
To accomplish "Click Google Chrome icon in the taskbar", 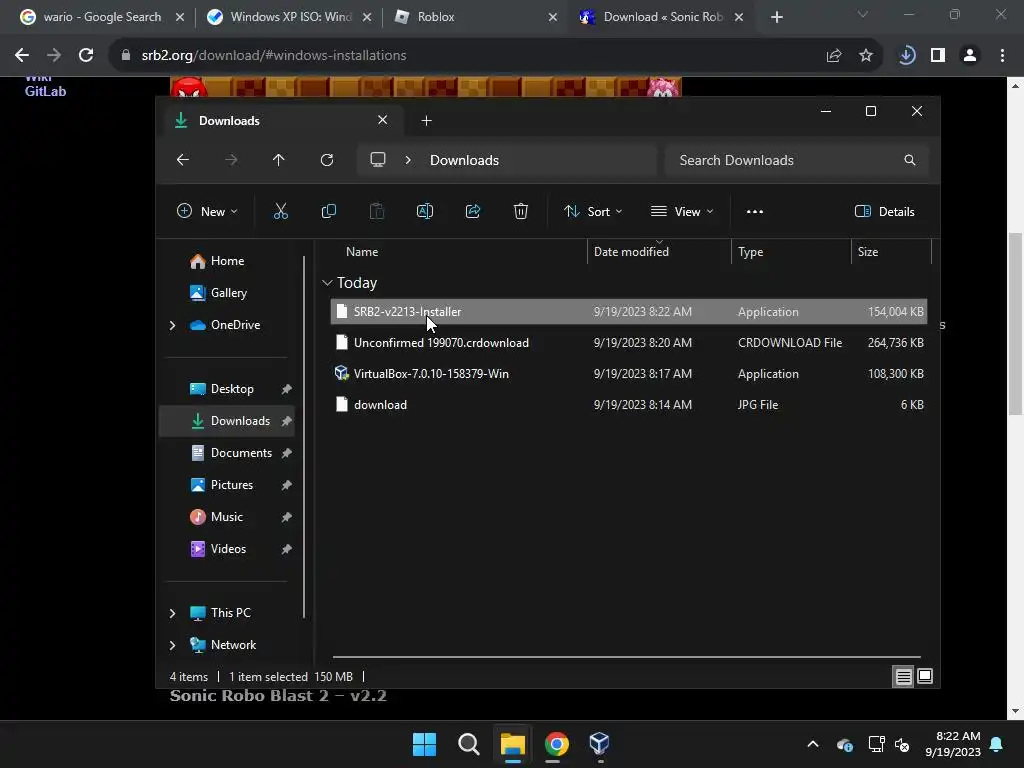I will pyautogui.click(x=556, y=744).
